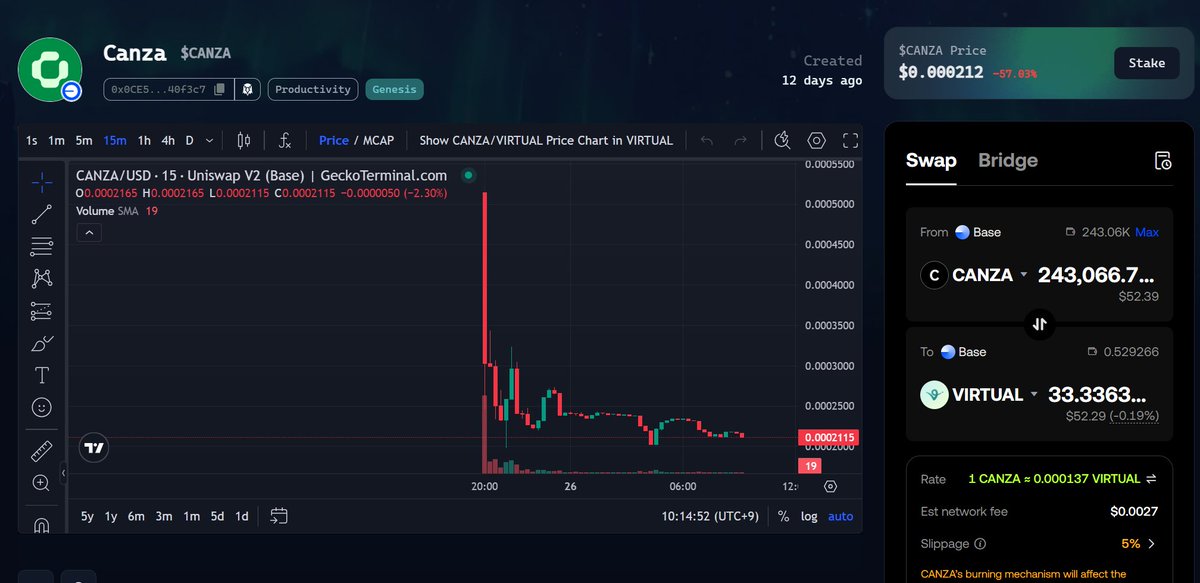Click Max to use full balance
The height and width of the screenshot is (583, 1200).
[1147, 232]
